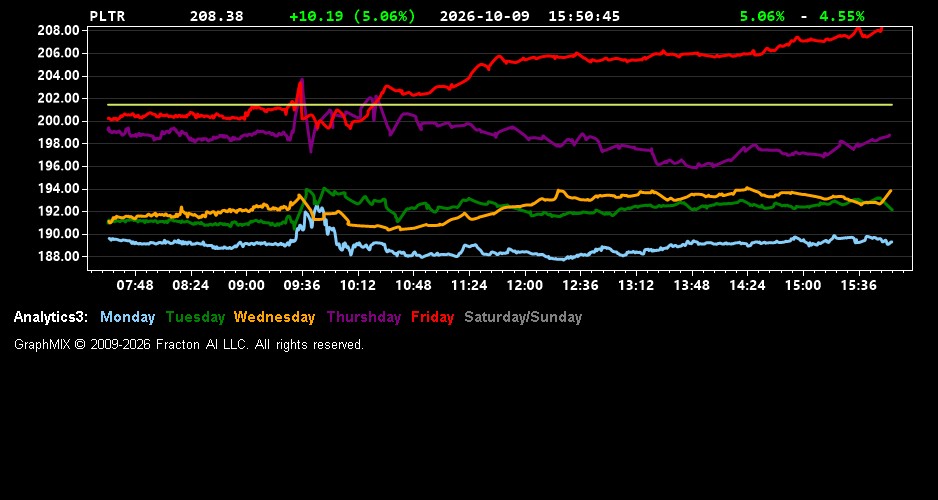
Task: Click the 12:36 time axis label
Action: 580,285
